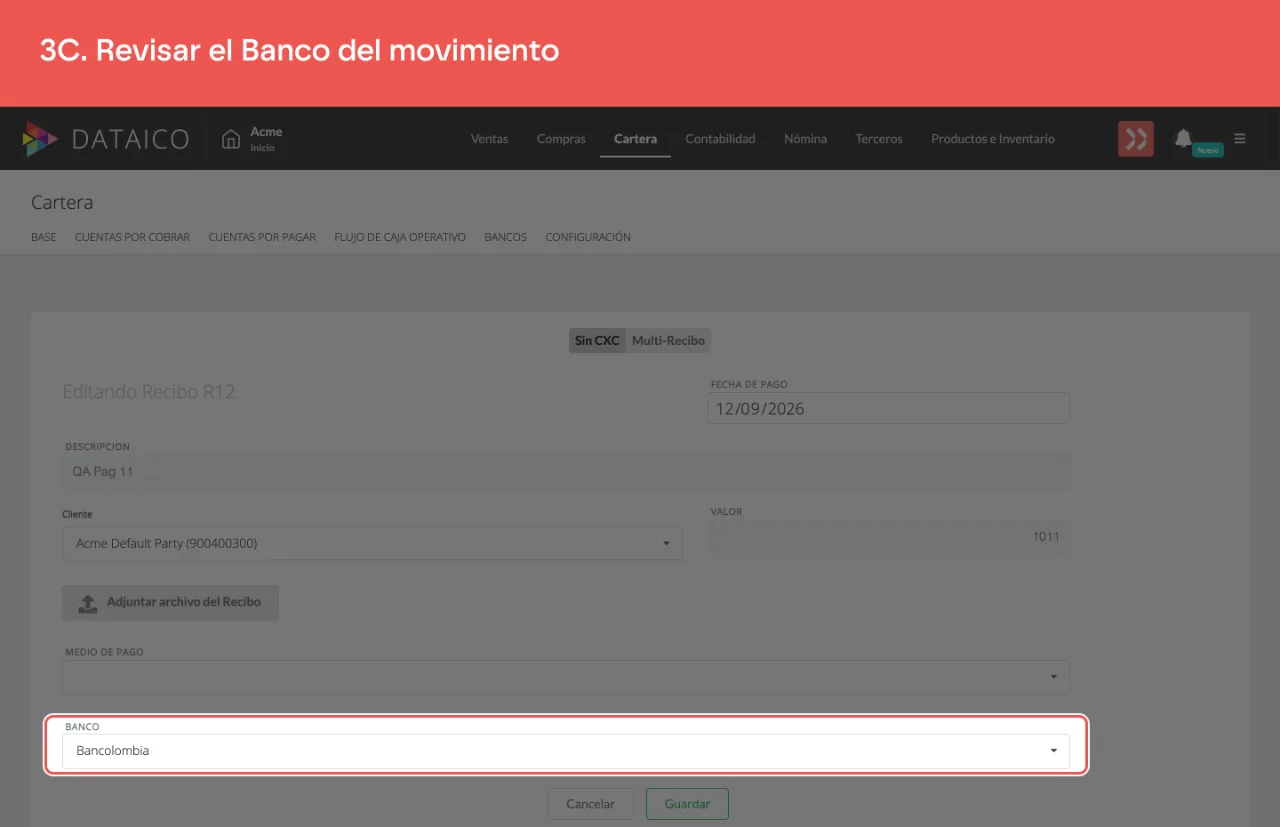Click the Descripcion field with QA Pag 11
Image resolution: width=1280 pixels, height=827 pixels.
[566, 471]
